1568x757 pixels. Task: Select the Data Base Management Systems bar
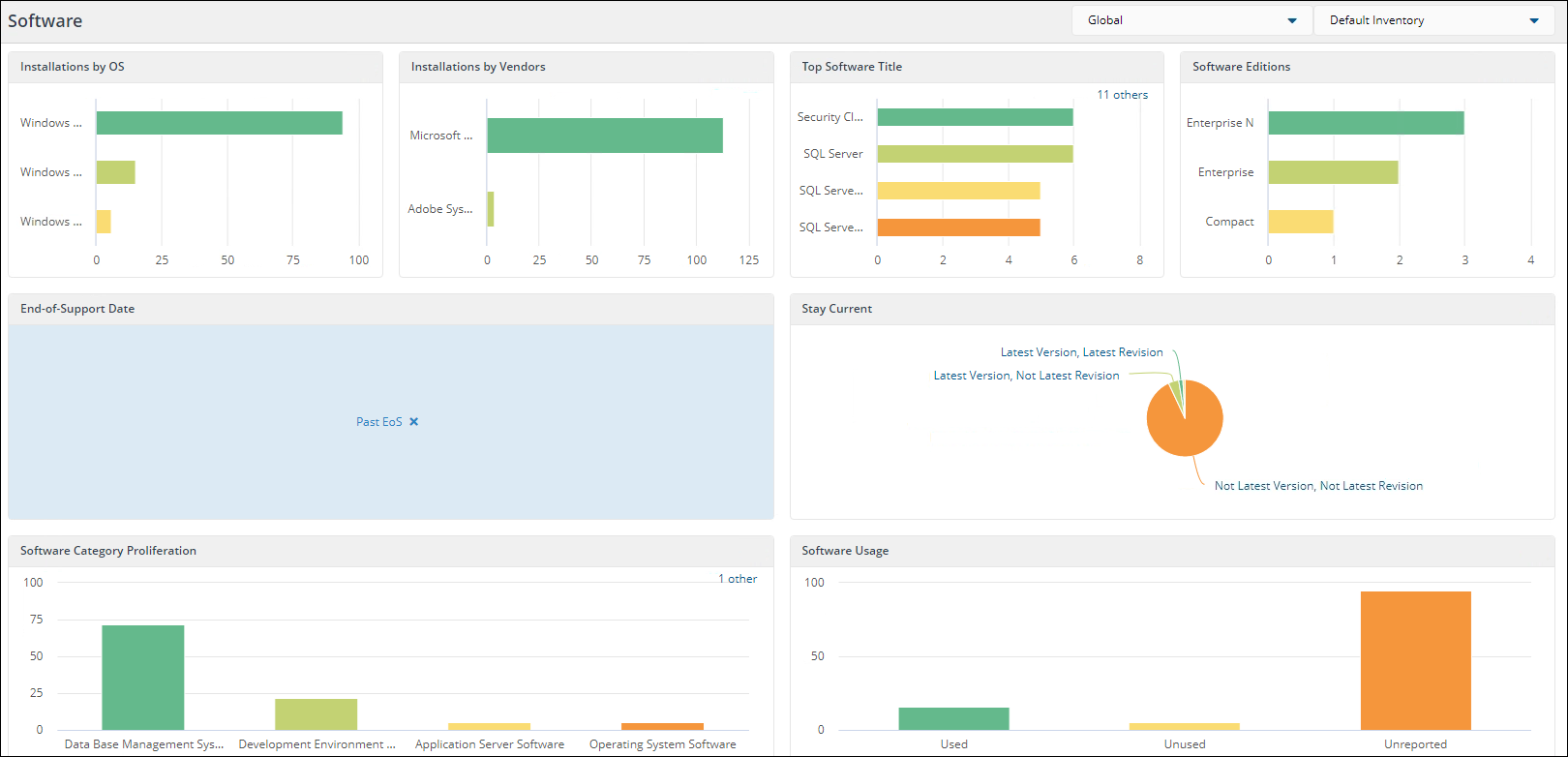142,678
